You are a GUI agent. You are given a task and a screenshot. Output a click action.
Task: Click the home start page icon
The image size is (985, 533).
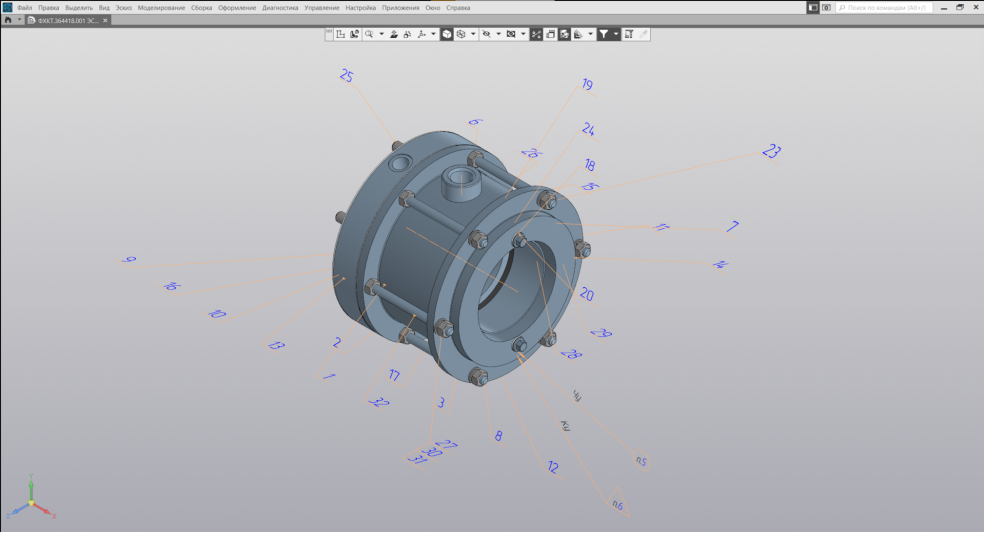pyautogui.click(x=8, y=20)
